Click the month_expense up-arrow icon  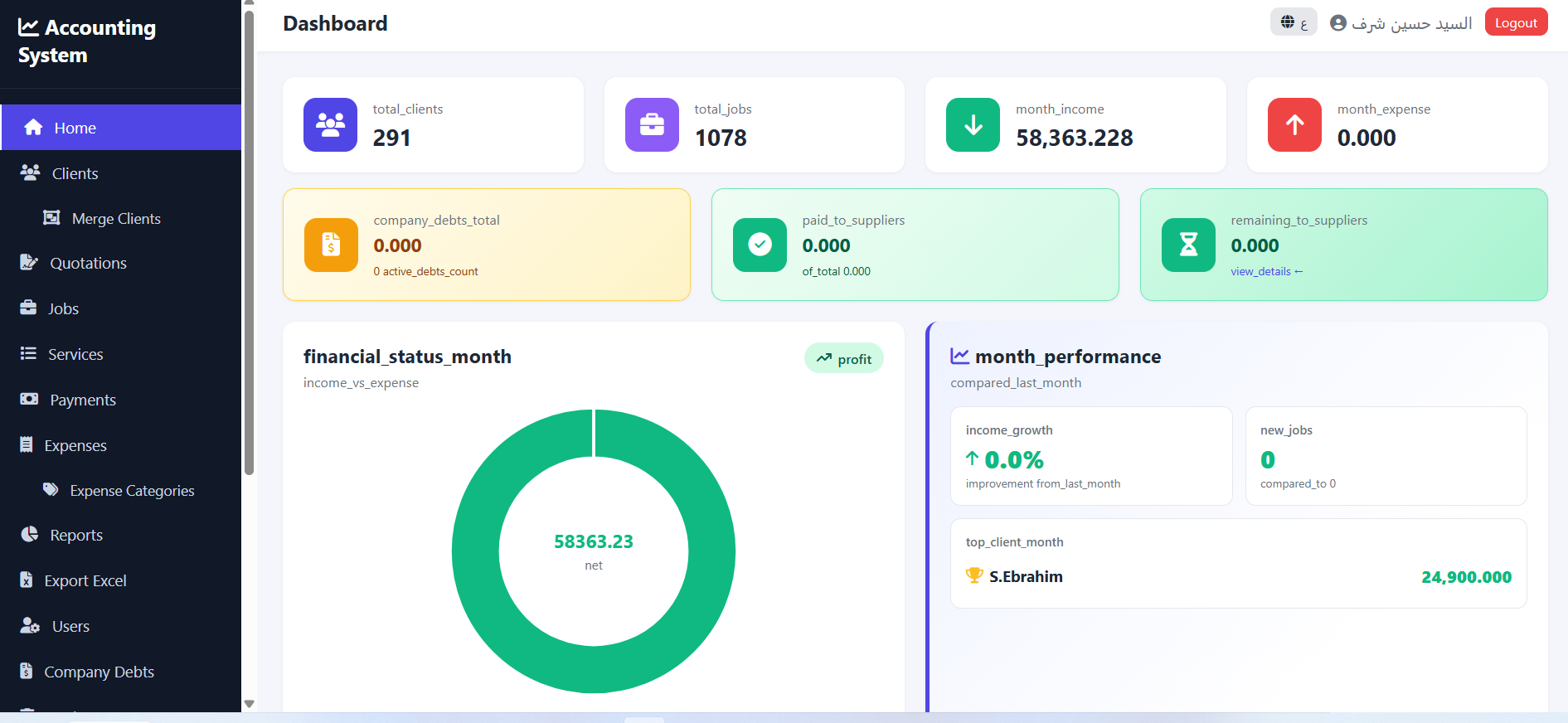pos(1294,125)
